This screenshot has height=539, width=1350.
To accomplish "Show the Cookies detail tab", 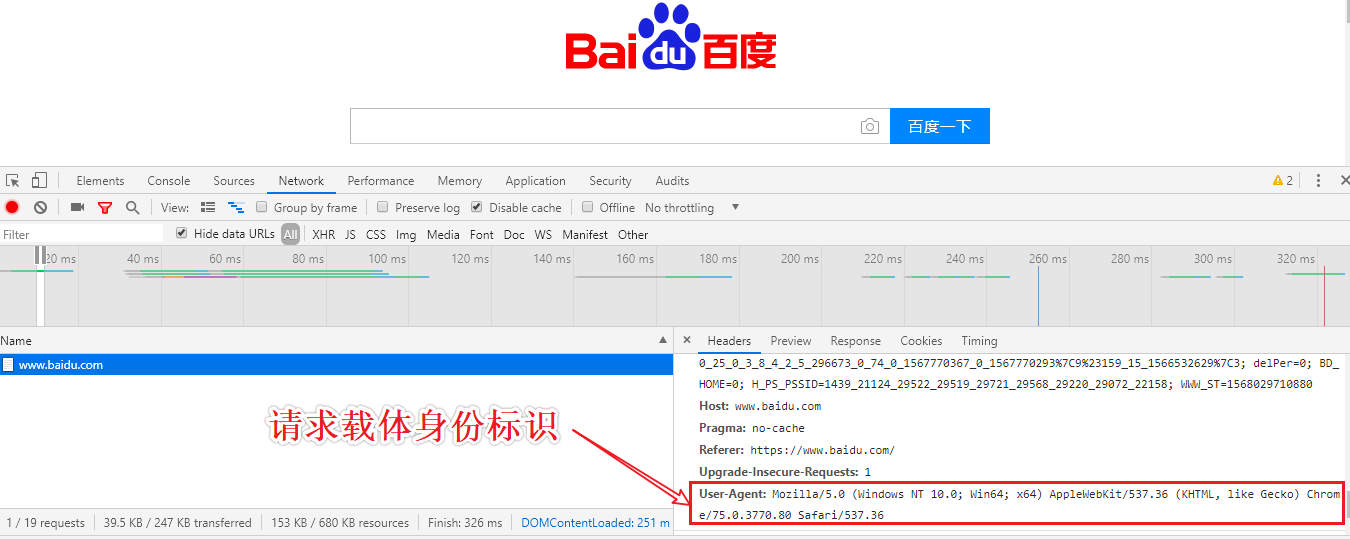I will tap(921, 341).
